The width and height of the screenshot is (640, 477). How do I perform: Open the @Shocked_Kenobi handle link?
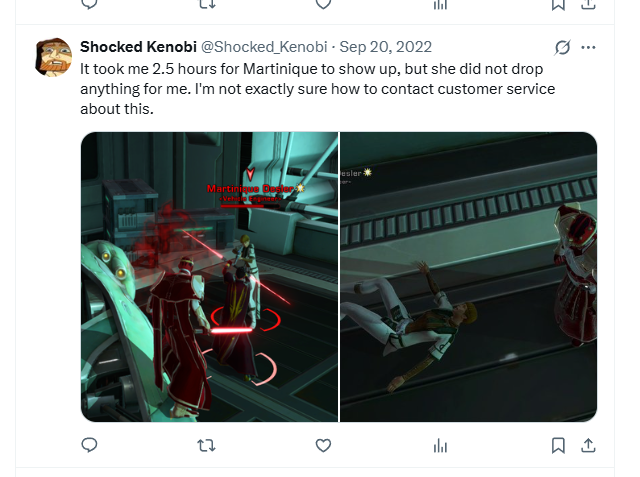(264, 47)
